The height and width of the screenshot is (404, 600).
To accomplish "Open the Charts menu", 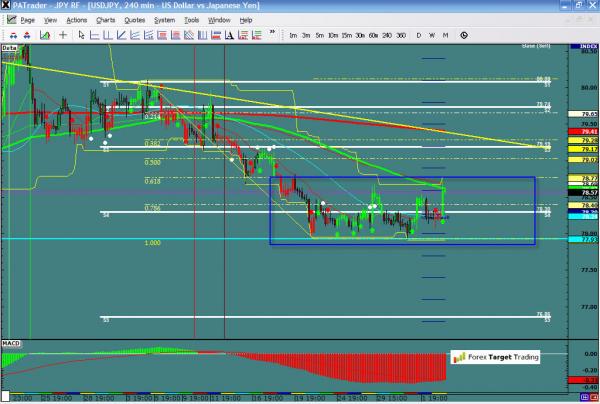I will pos(105,20).
